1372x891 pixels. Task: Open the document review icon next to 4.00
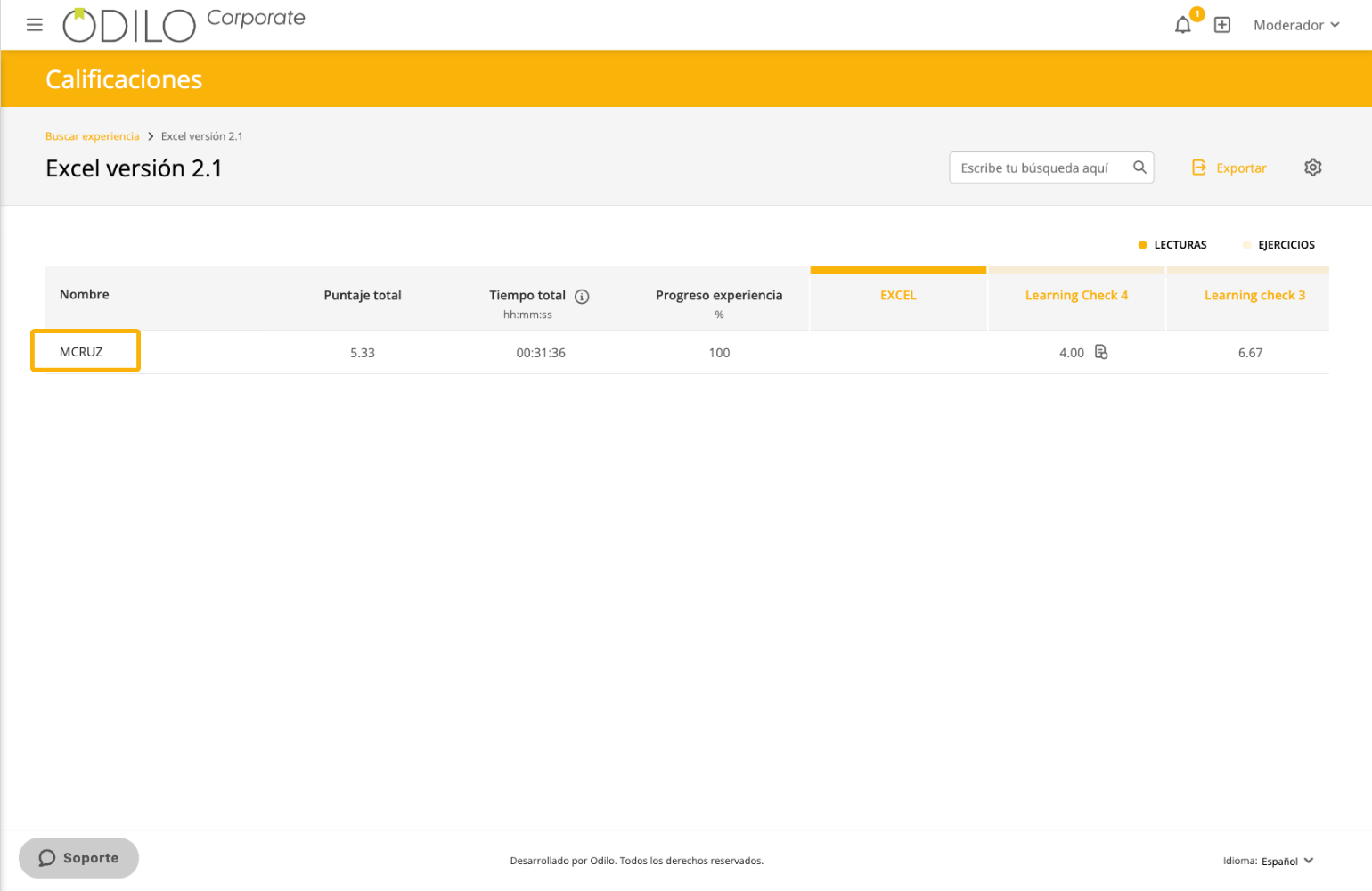pyautogui.click(x=1101, y=352)
